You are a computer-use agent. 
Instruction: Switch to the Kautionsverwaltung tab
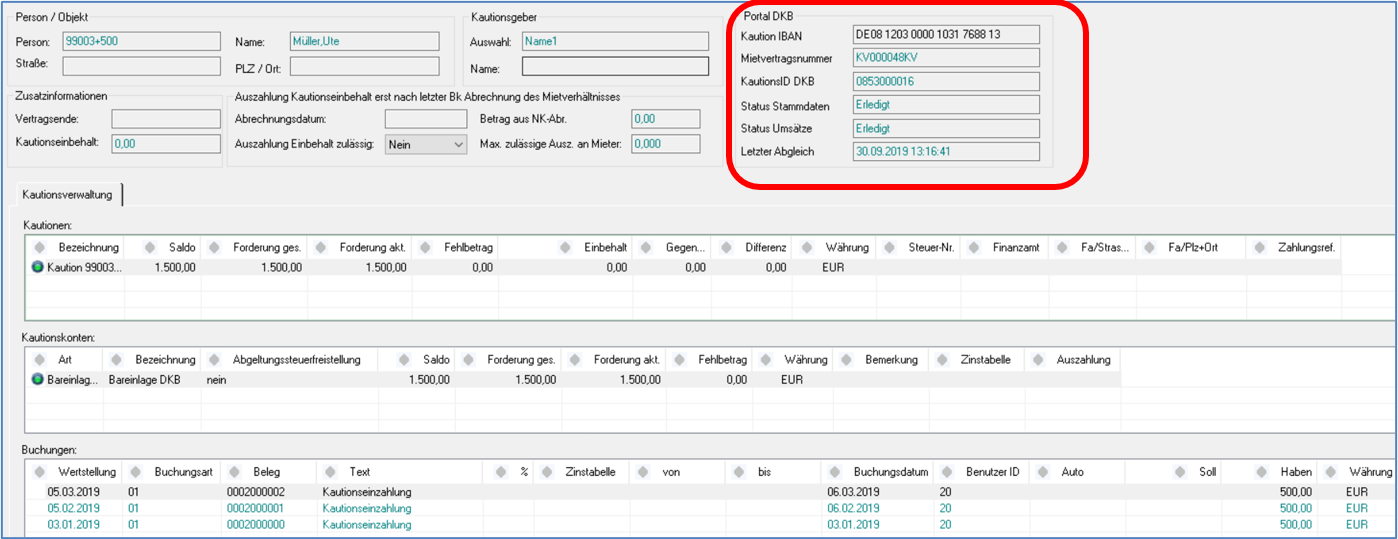68,194
